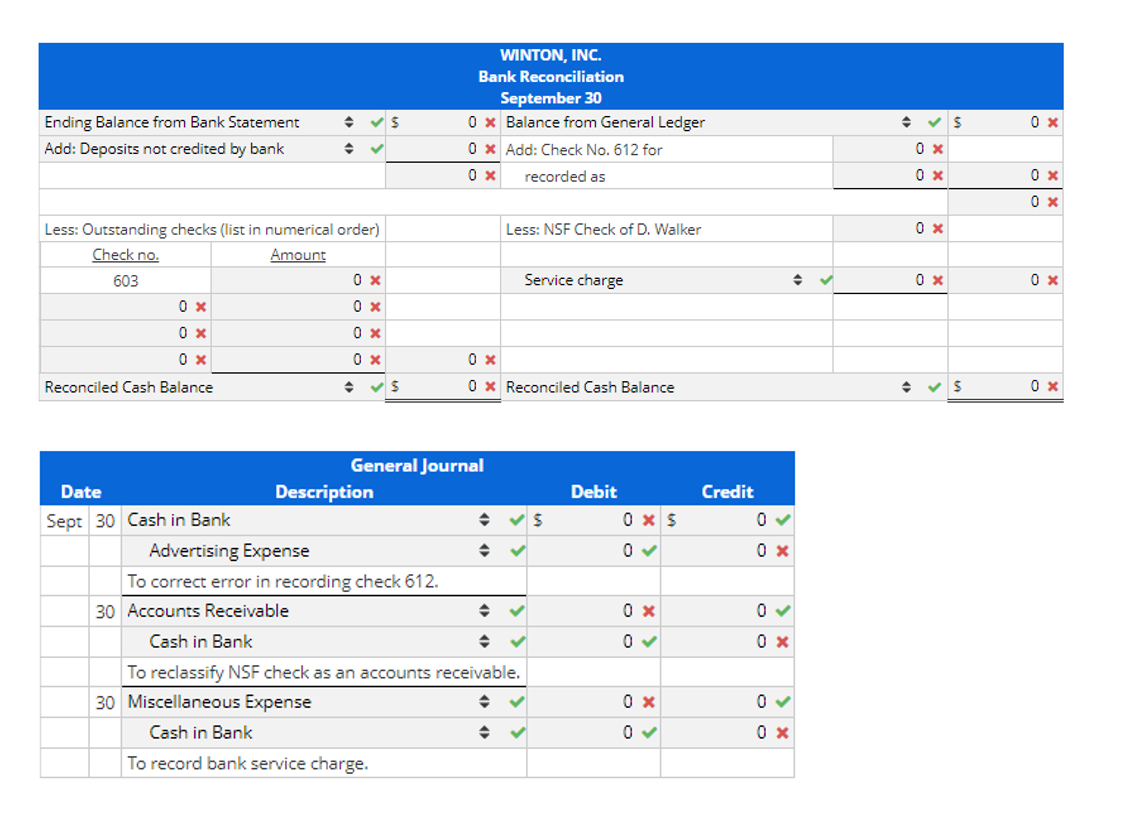Click the red X next to check 603 amount

(x=375, y=280)
